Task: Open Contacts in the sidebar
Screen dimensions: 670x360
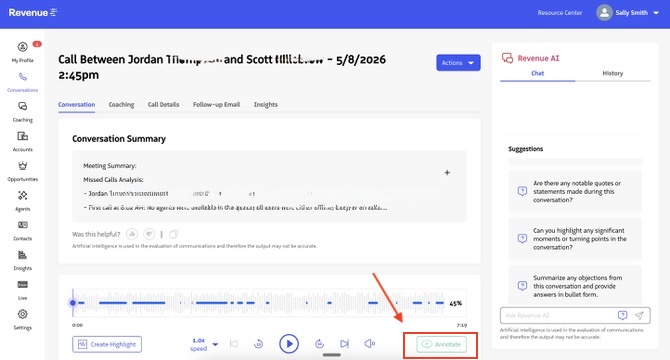Action: pyautogui.click(x=23, y=230)
